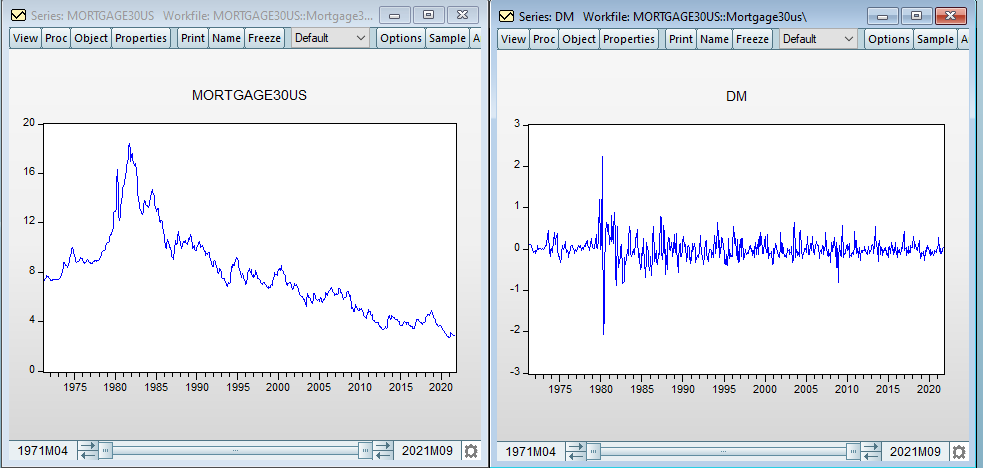Click Name button in DM window
Screen dimensions: 983x468
714,39
